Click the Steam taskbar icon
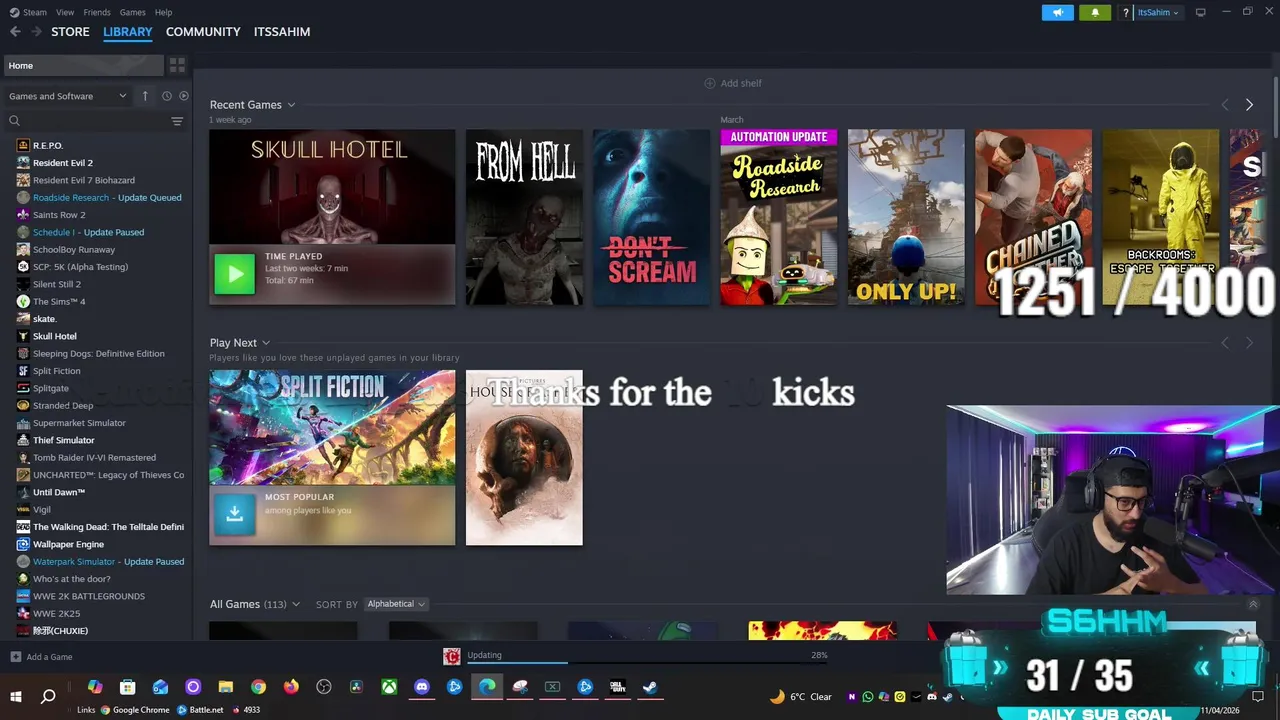The width and height of the screenshot is (1280, 720). [x=650, y=687]
